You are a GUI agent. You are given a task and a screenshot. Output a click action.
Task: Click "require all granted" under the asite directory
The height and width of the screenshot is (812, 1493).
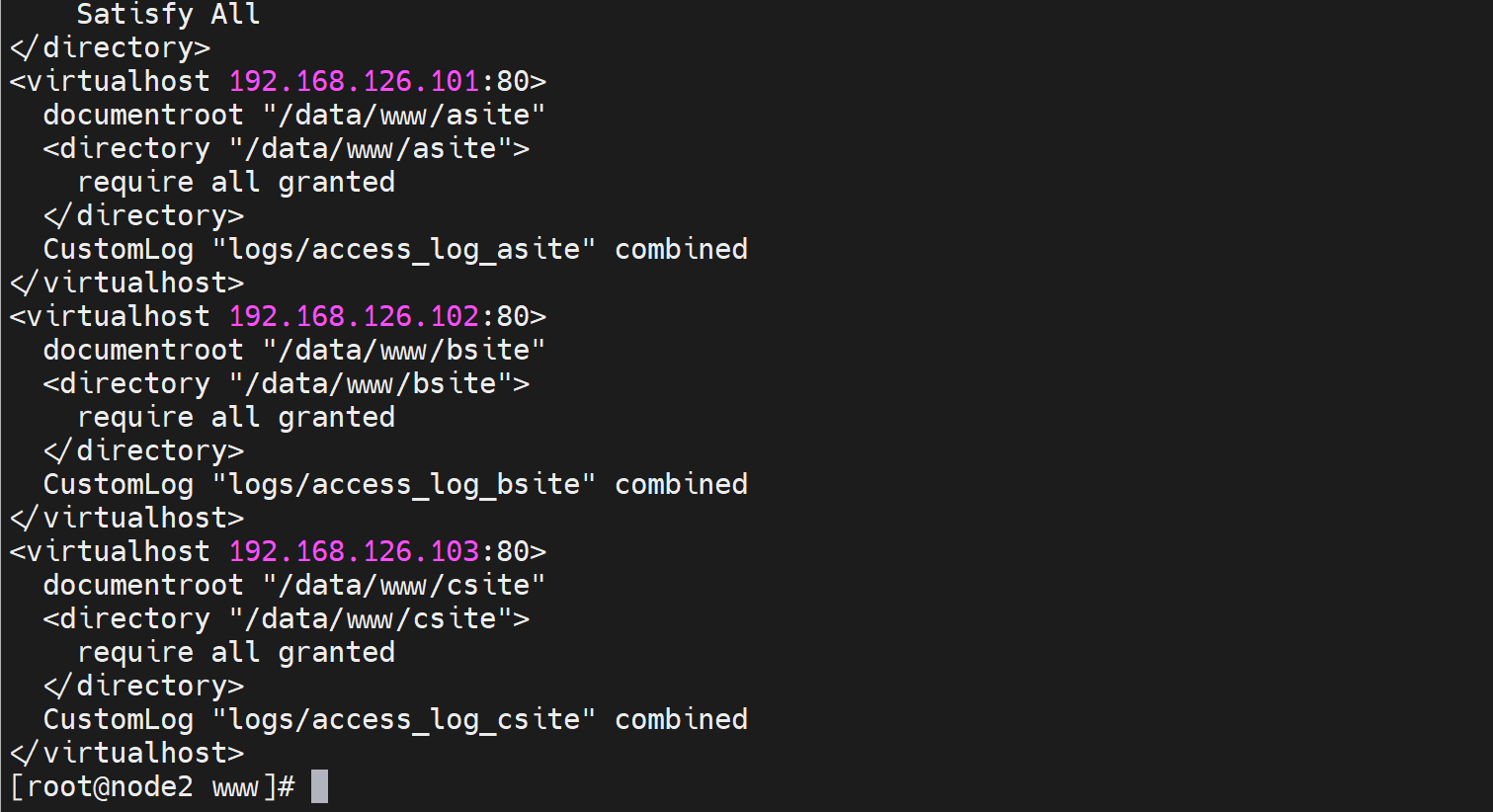tap(236, 182)
